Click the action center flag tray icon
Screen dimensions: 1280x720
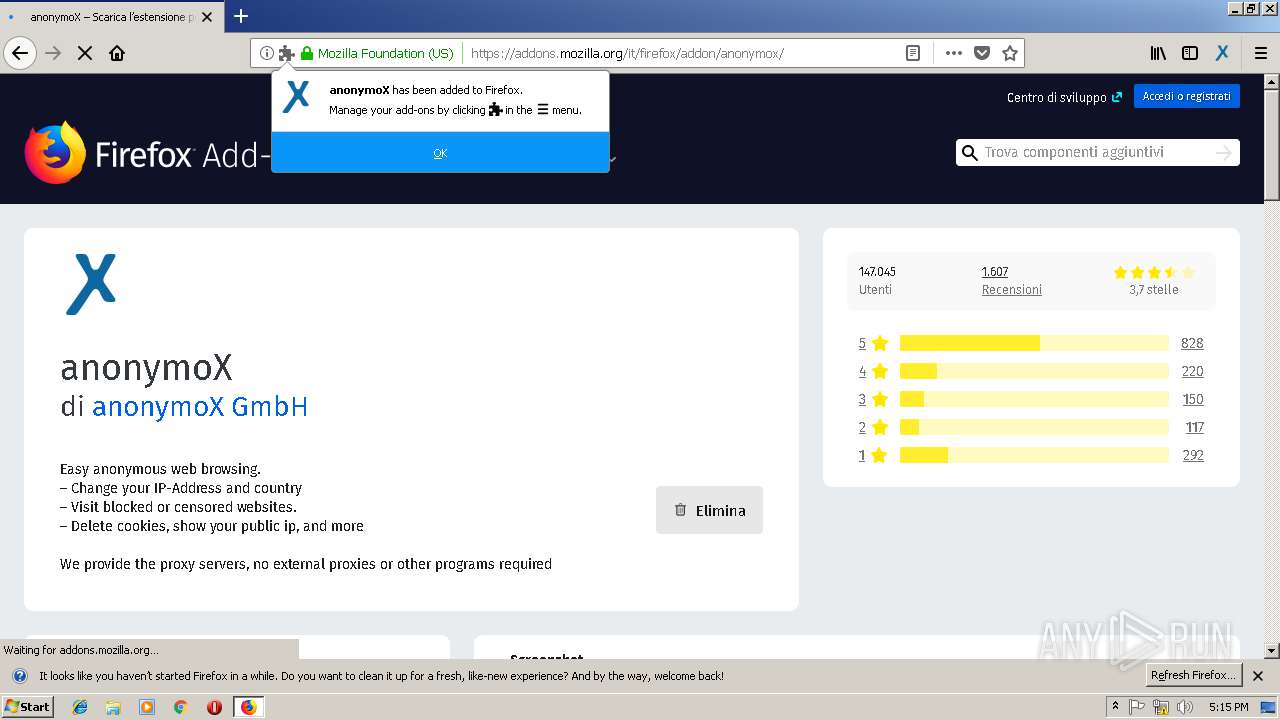pyautogui.click(x=1137, y=707)
